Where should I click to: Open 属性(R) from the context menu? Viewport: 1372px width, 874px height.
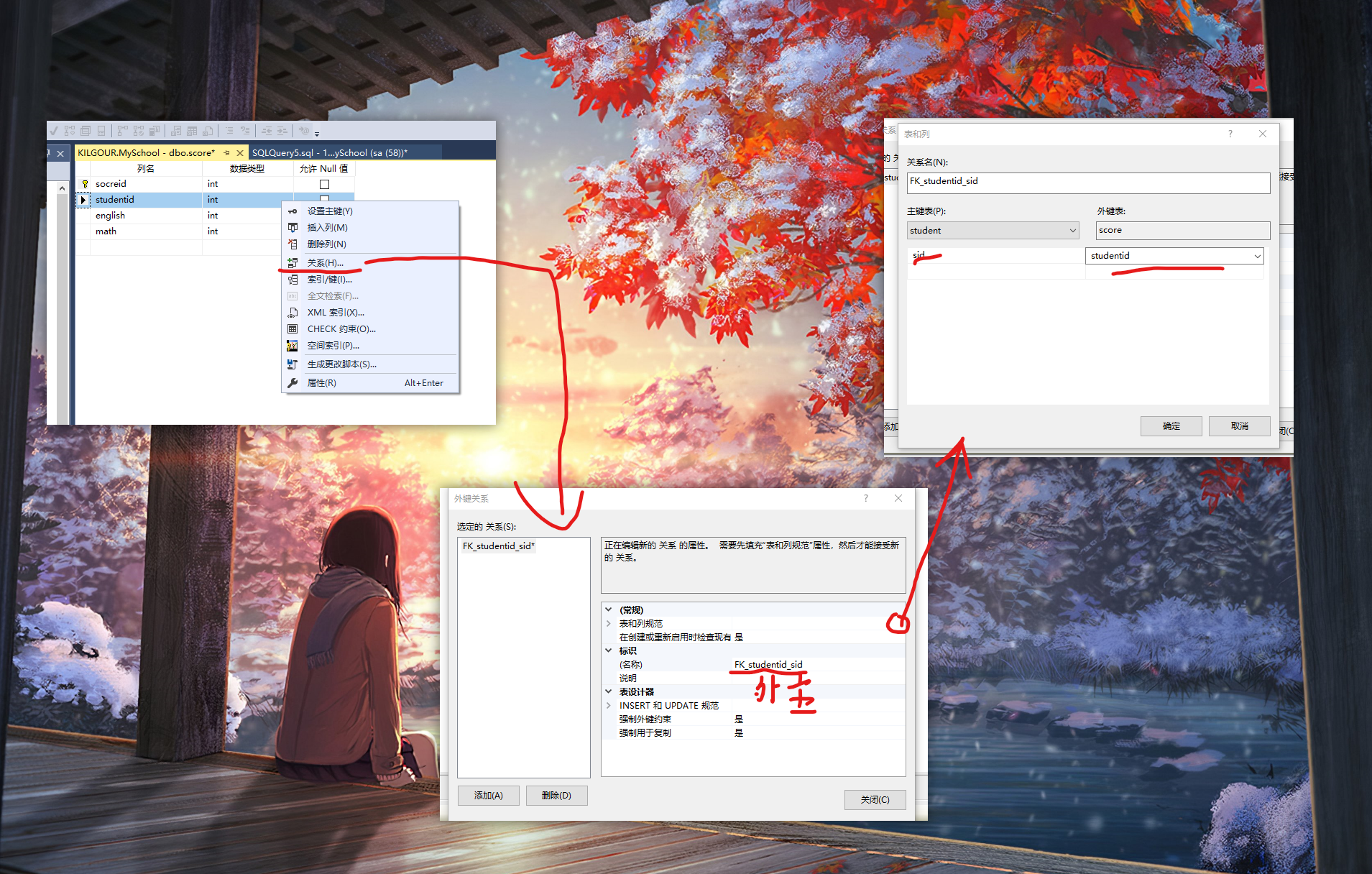[370, 383]
